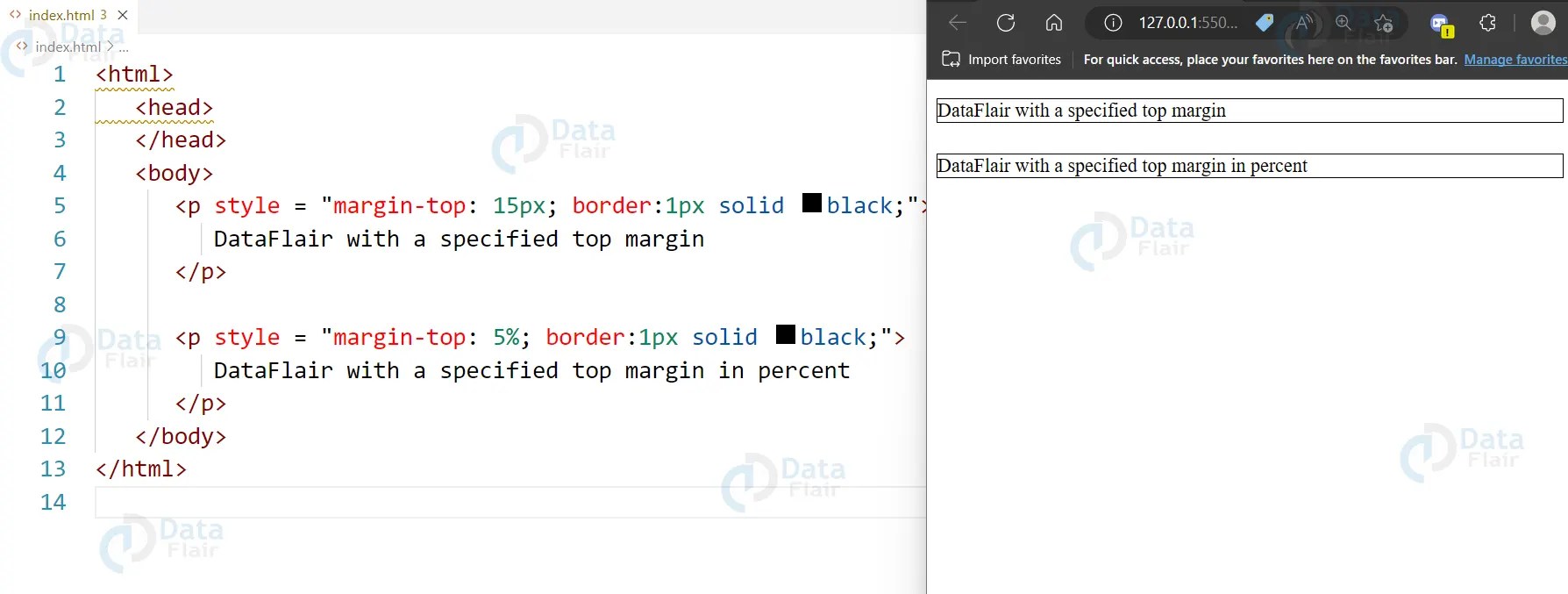Viewport: 1568px width, 594px height.
Task: Click the <html> opening tag on line 1
Action: pos(134,74)
